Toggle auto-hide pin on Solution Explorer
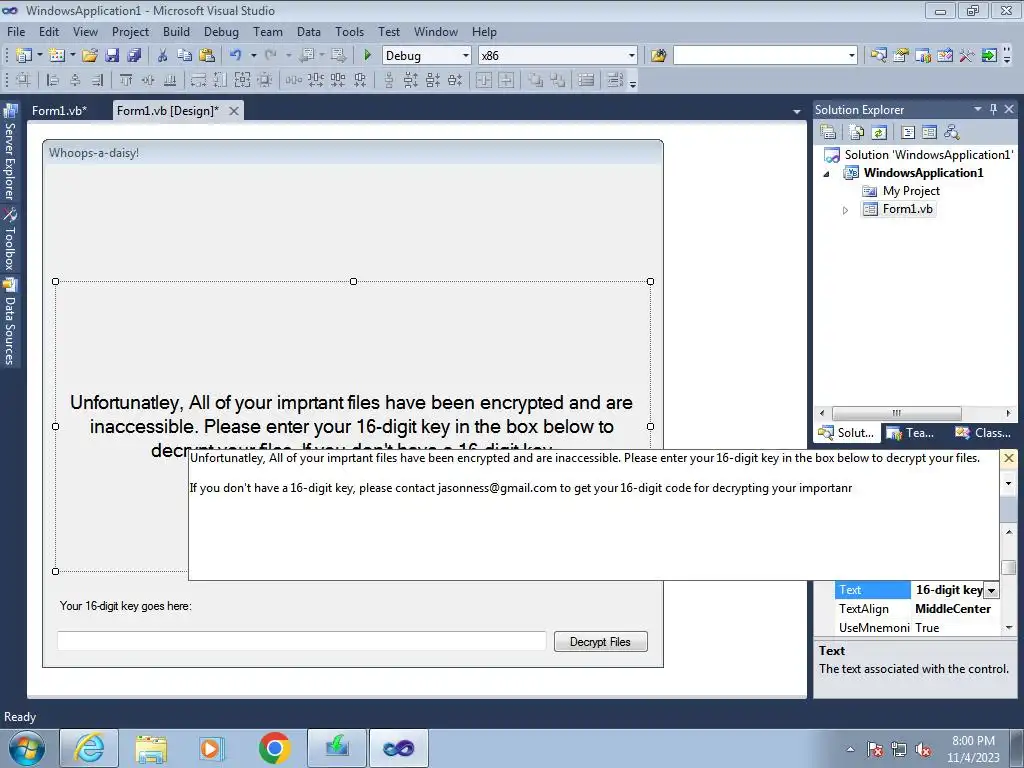The height and width of the screenshot is (768, 1024). (993, 109)
